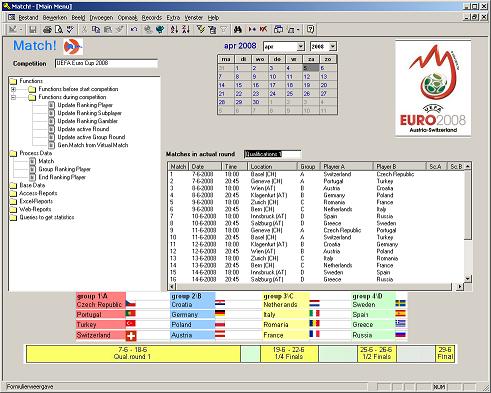Open the Bestand menu
The height and width of the screenshot is (393, 491).
pyautogui.click(x=28, y=18)
